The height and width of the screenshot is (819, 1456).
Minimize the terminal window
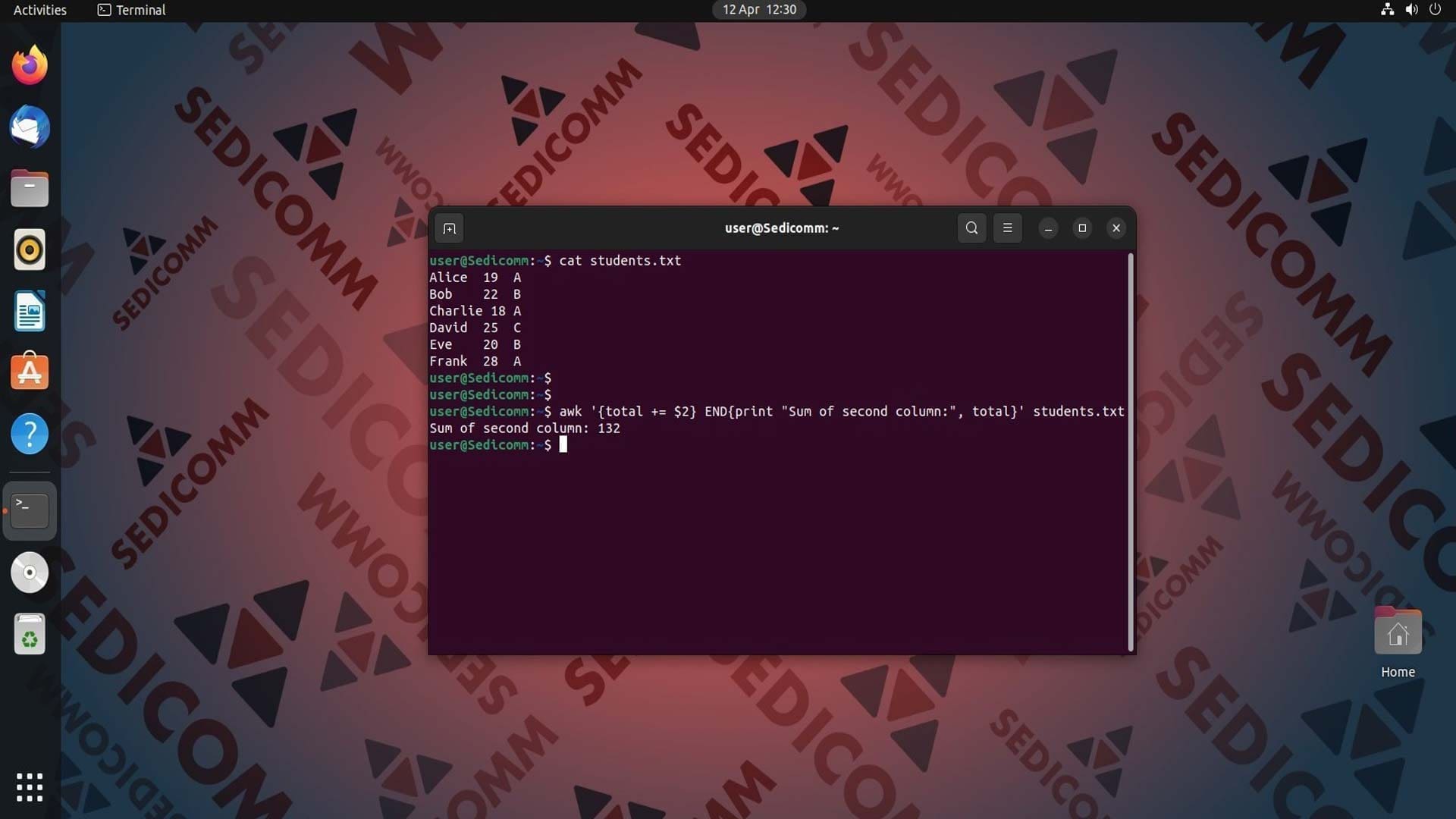pyautogui.click(x=1048, y=228)
